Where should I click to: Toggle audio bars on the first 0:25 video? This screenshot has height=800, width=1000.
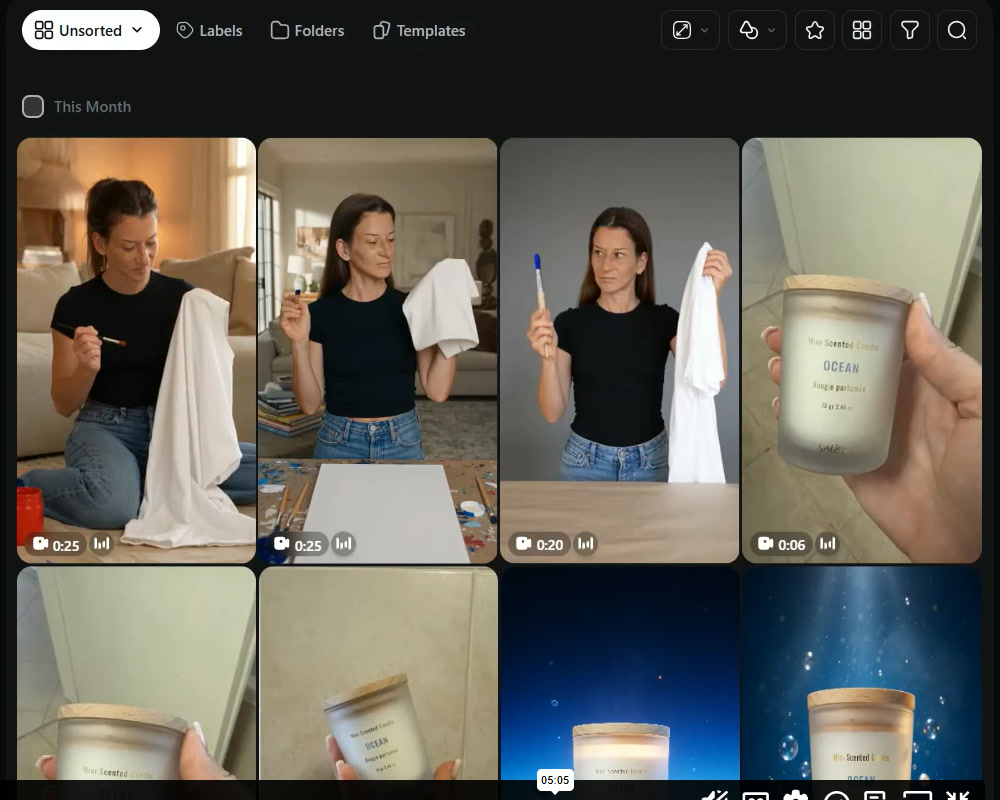coord(101,544)
